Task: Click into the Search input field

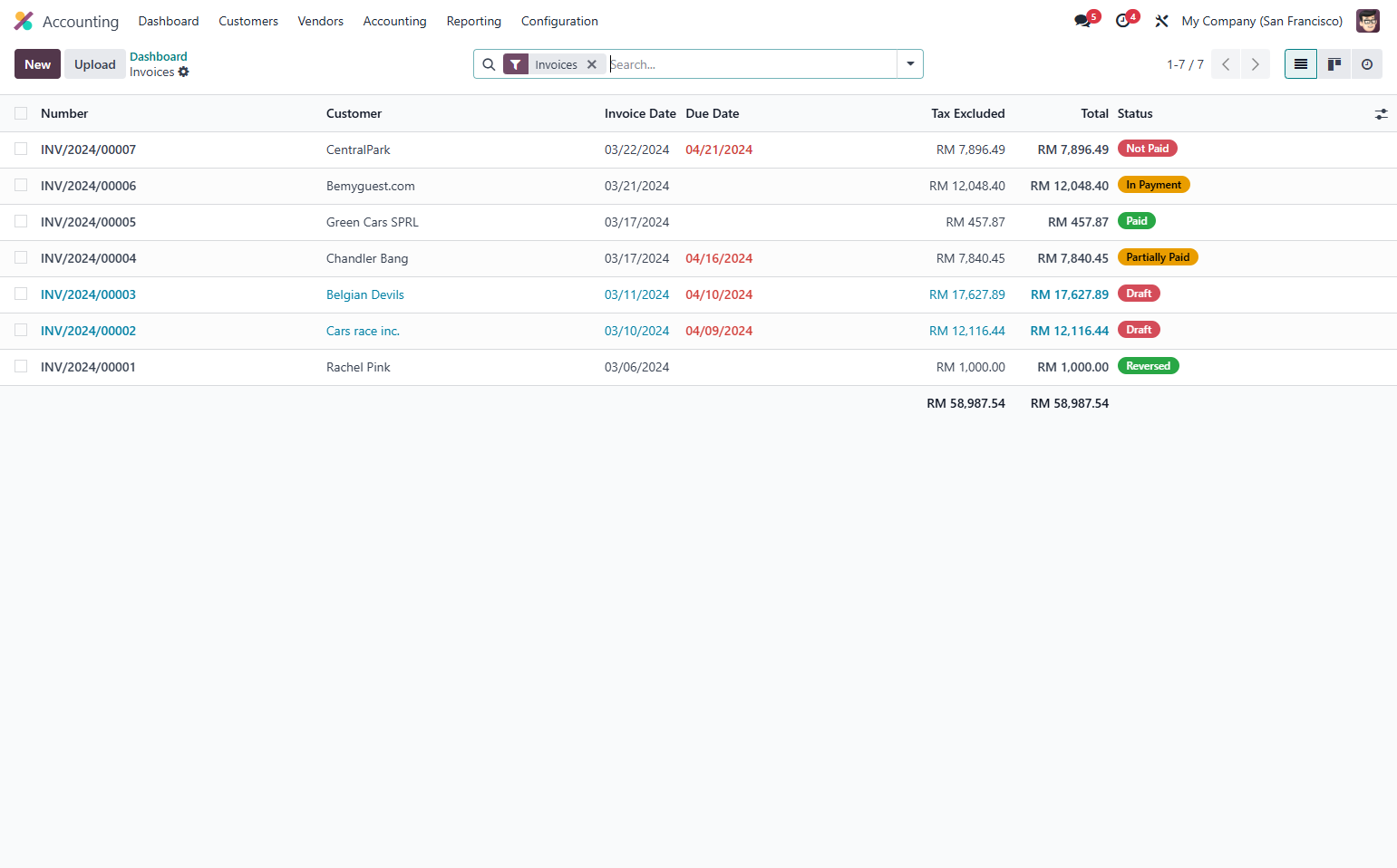Action: [x=751, y=64]
